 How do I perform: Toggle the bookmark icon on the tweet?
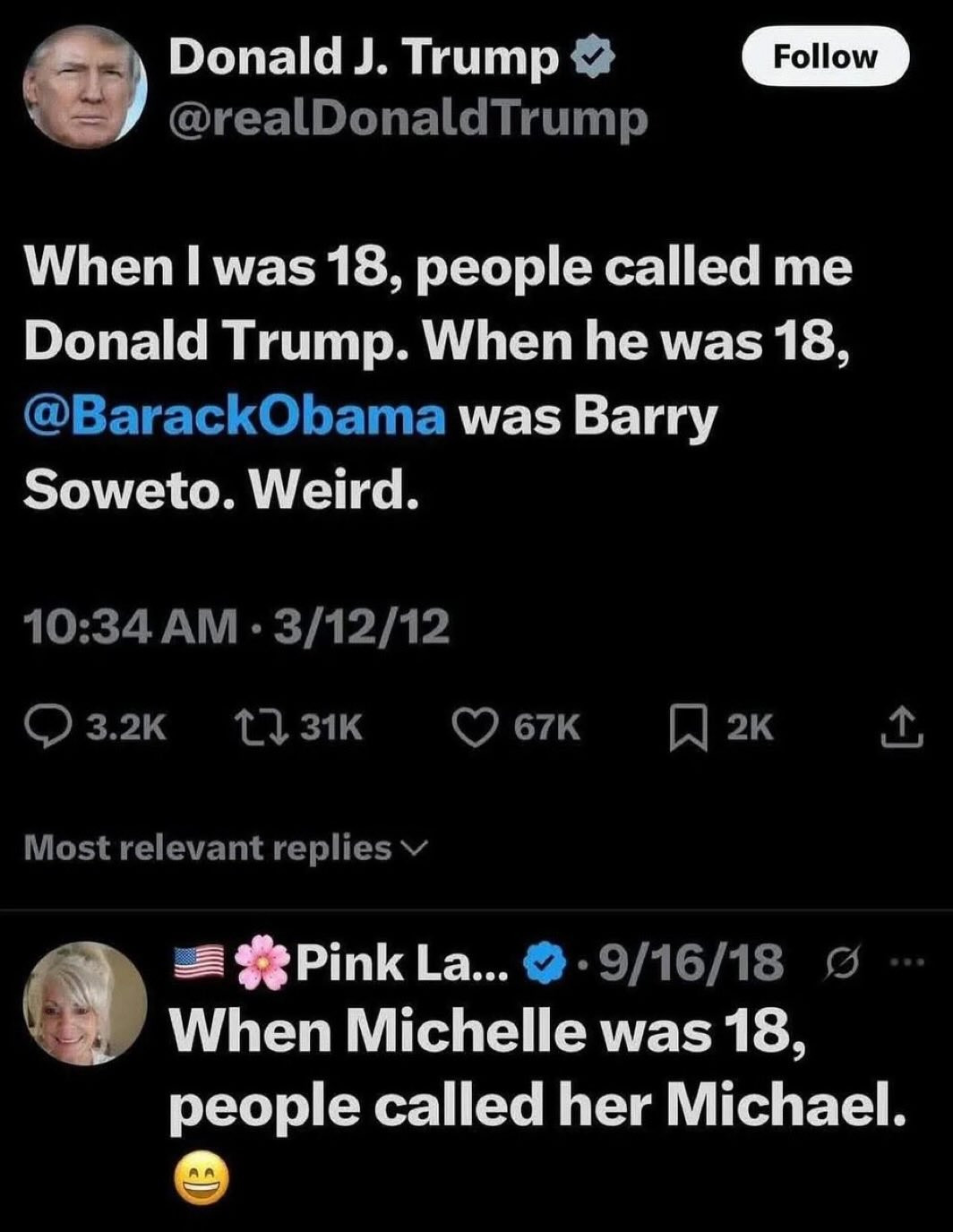pos(685,727)
